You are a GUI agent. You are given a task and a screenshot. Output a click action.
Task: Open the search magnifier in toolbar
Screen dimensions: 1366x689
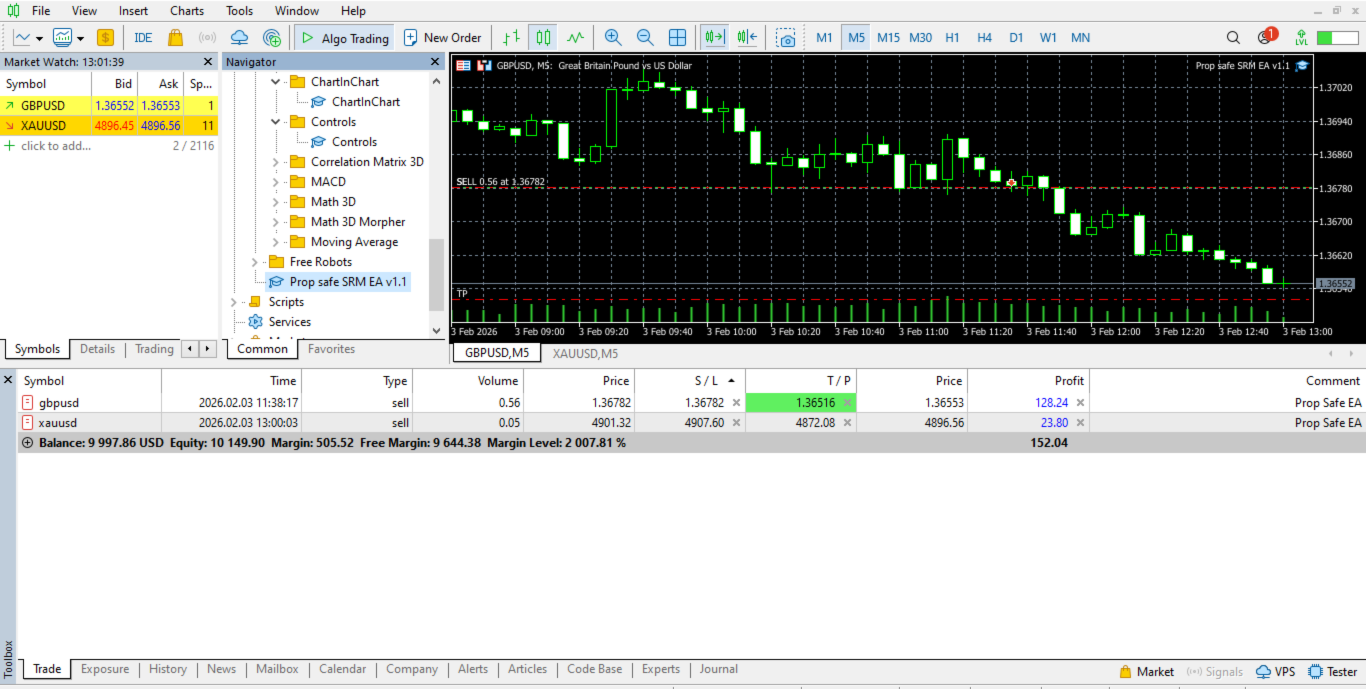point(1233,38)
